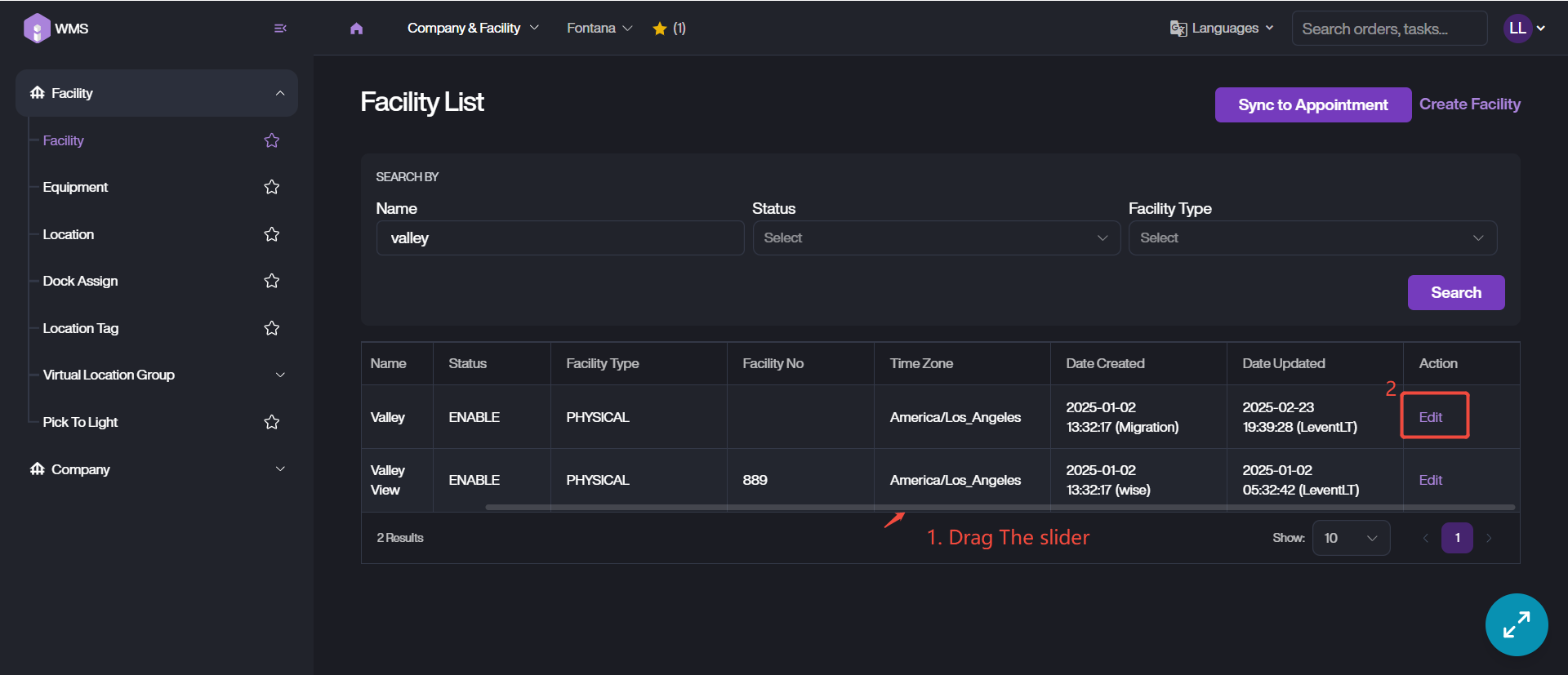Open Location Tag in sidebar
This screenshot has width=1568, height=675.
click(81, 328)
